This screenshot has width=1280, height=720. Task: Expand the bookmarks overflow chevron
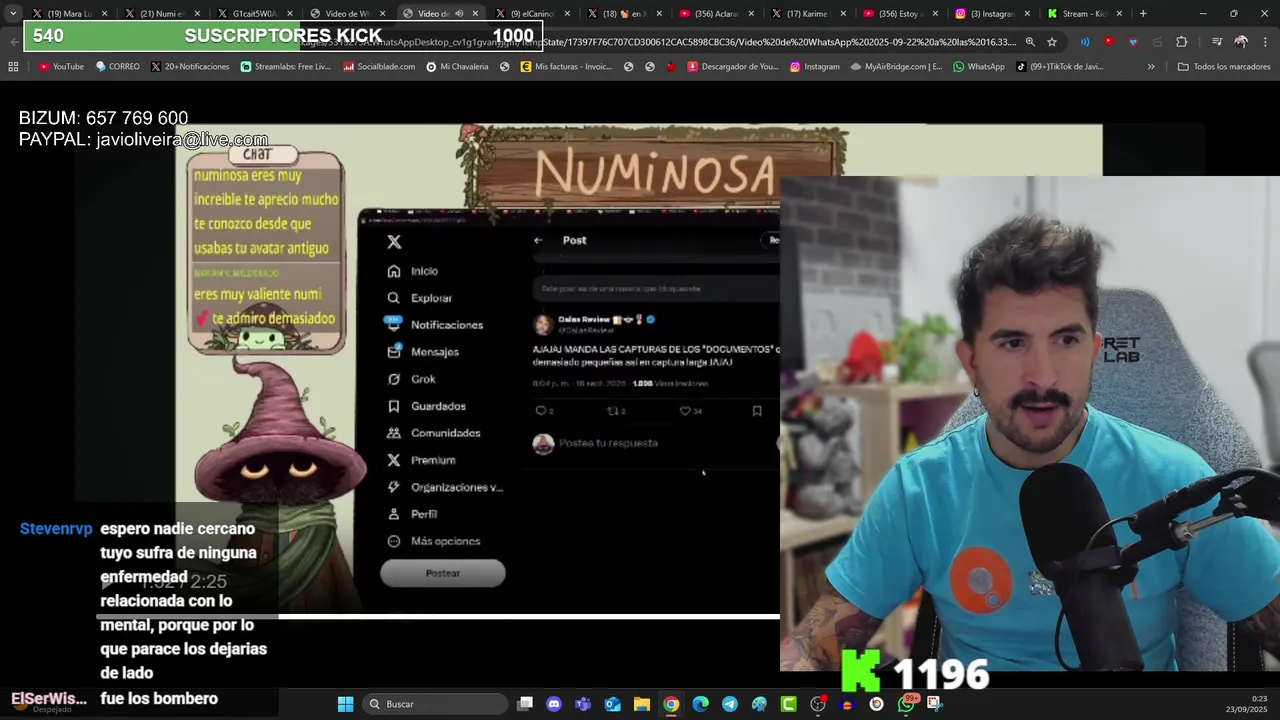(1151, 66)
